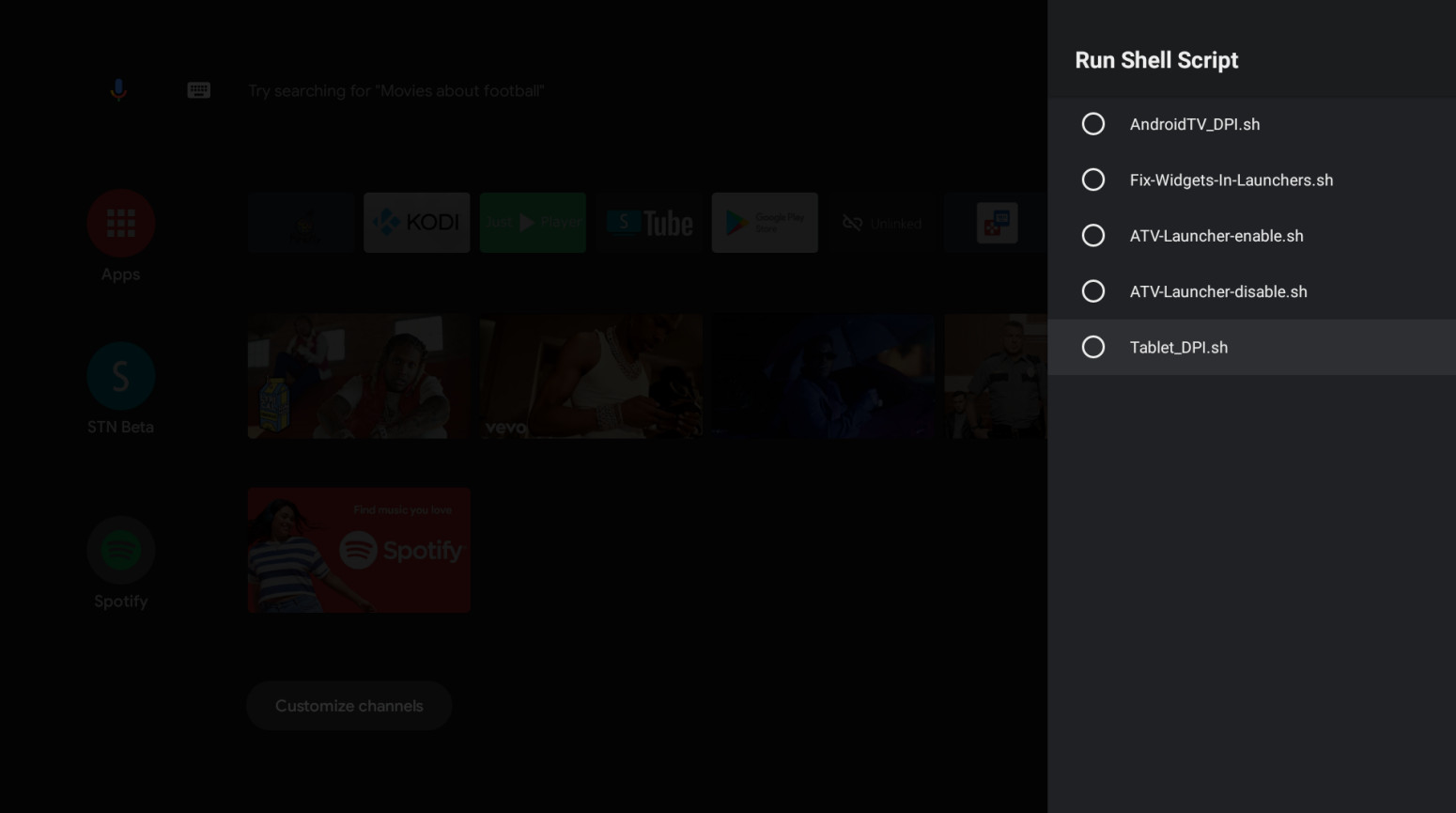
Task: Open the Spotify promo card thumbnail
Action: [x=359, y=550]
